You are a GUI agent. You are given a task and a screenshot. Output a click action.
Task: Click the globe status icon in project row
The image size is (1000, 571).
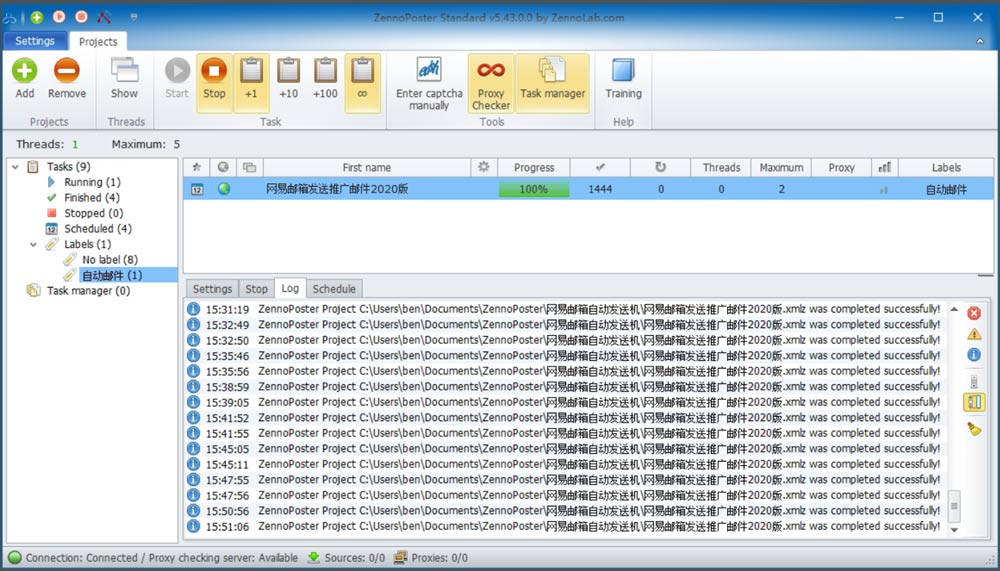pos(224,189)
